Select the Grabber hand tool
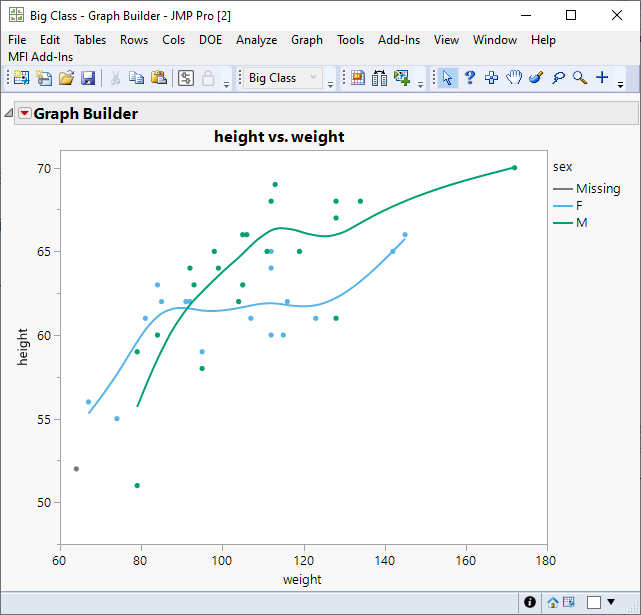The image size is (641, 615). pyautogui.click(x=514, y=77)
